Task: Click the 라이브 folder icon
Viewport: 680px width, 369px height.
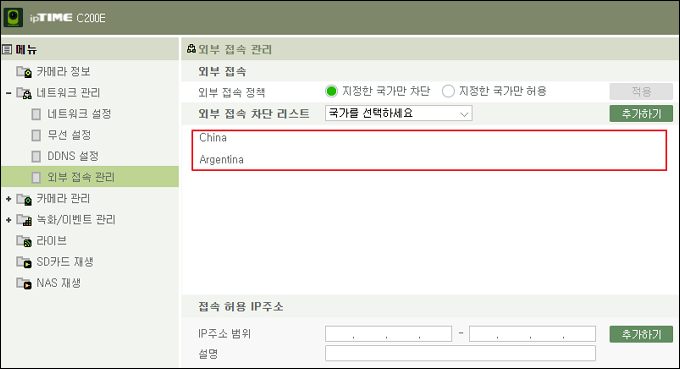Action: coord(24,241)
